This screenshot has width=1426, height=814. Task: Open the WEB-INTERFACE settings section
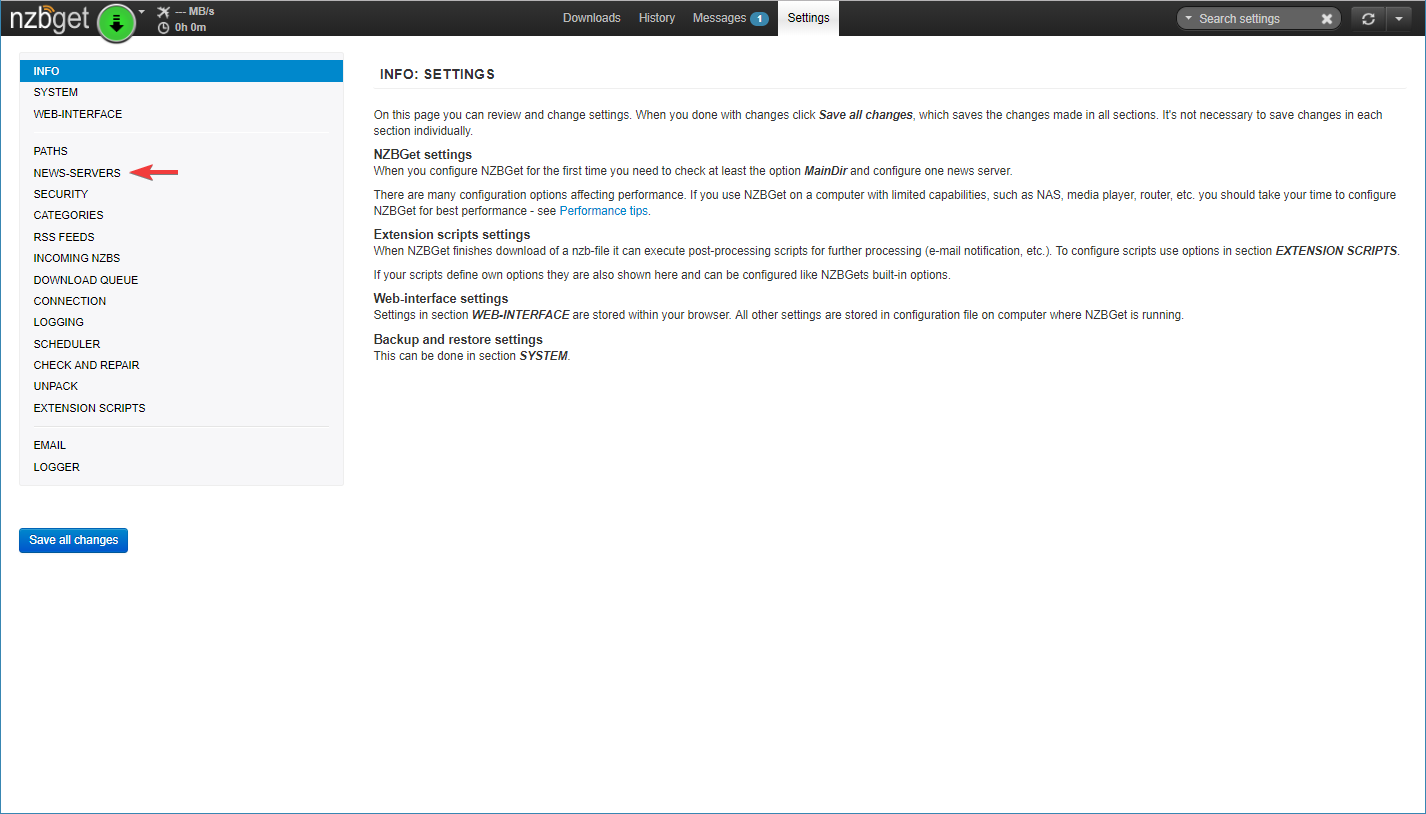[181, 114]
